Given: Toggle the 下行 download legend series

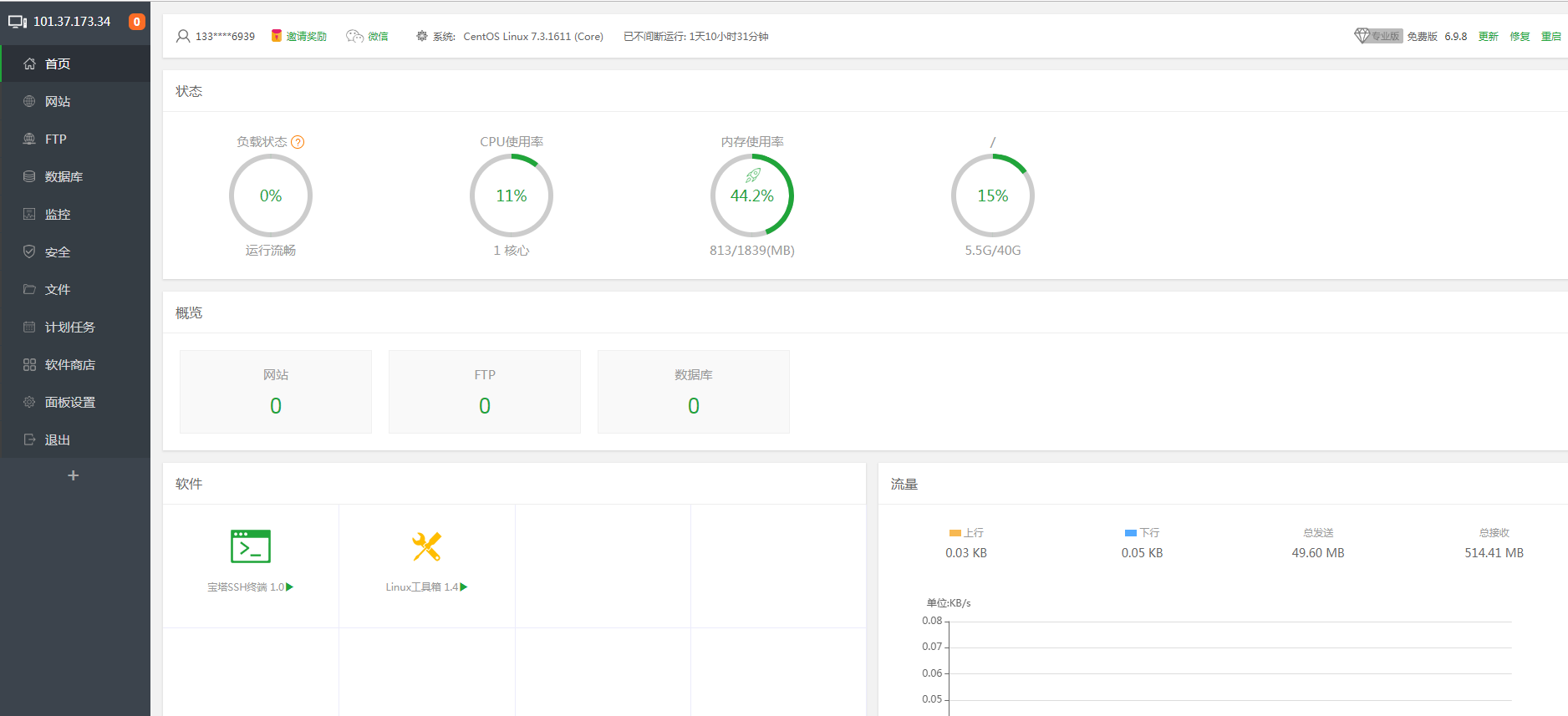Looking at the screenshot, I should (x=1142, y=533).
